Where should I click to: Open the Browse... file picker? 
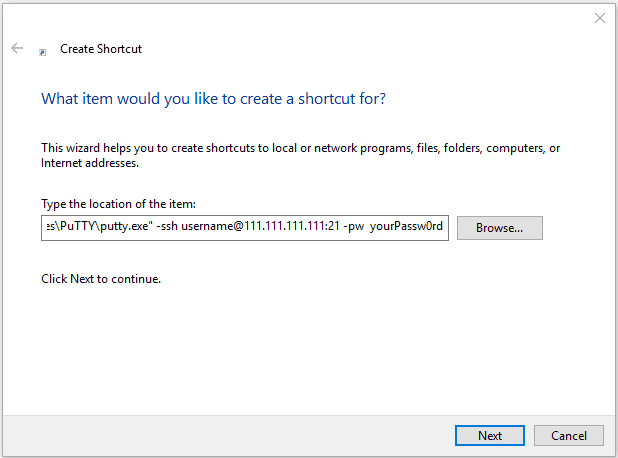tap(499, 228)
